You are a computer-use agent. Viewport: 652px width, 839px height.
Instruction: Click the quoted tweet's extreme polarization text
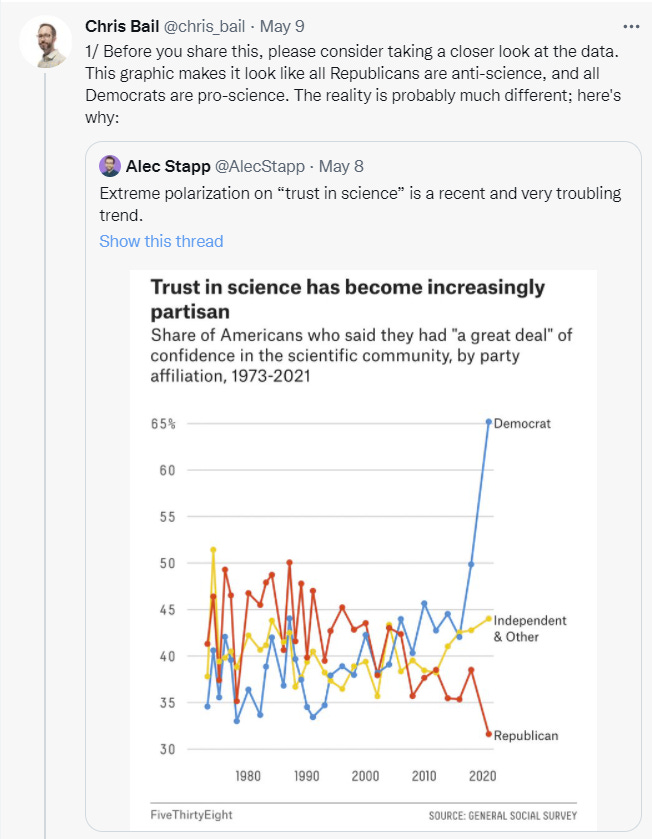pos(360,203)
